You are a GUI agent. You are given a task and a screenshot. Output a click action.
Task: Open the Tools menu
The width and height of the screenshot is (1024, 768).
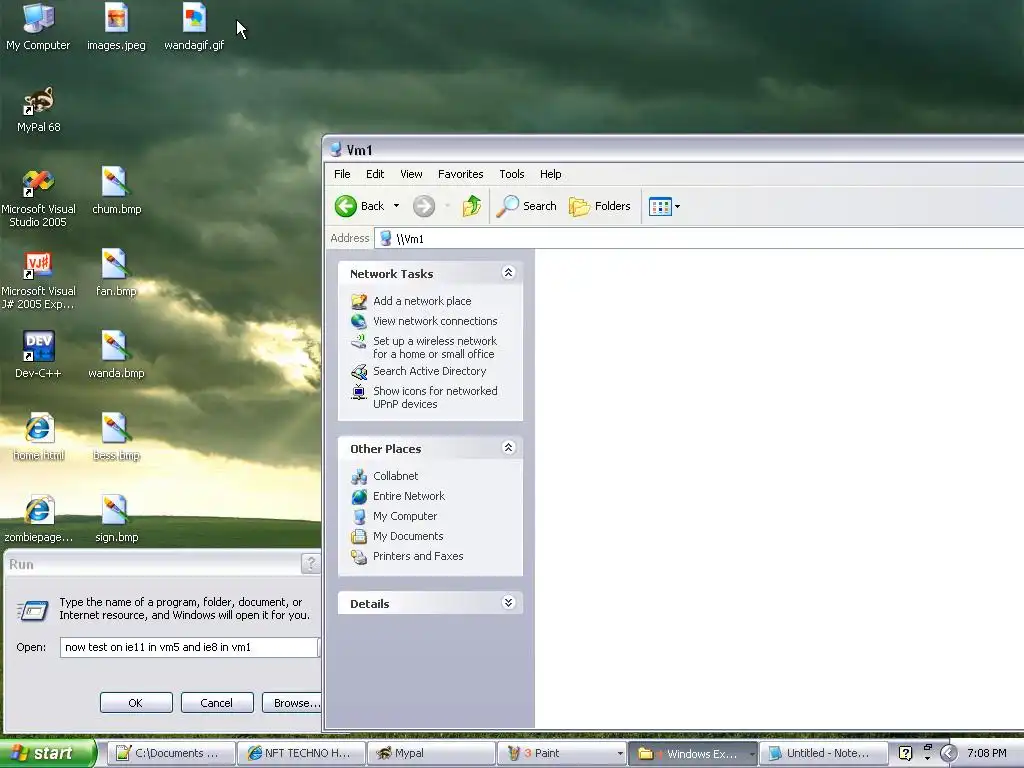pyautogui.click(x=512, y=174)
